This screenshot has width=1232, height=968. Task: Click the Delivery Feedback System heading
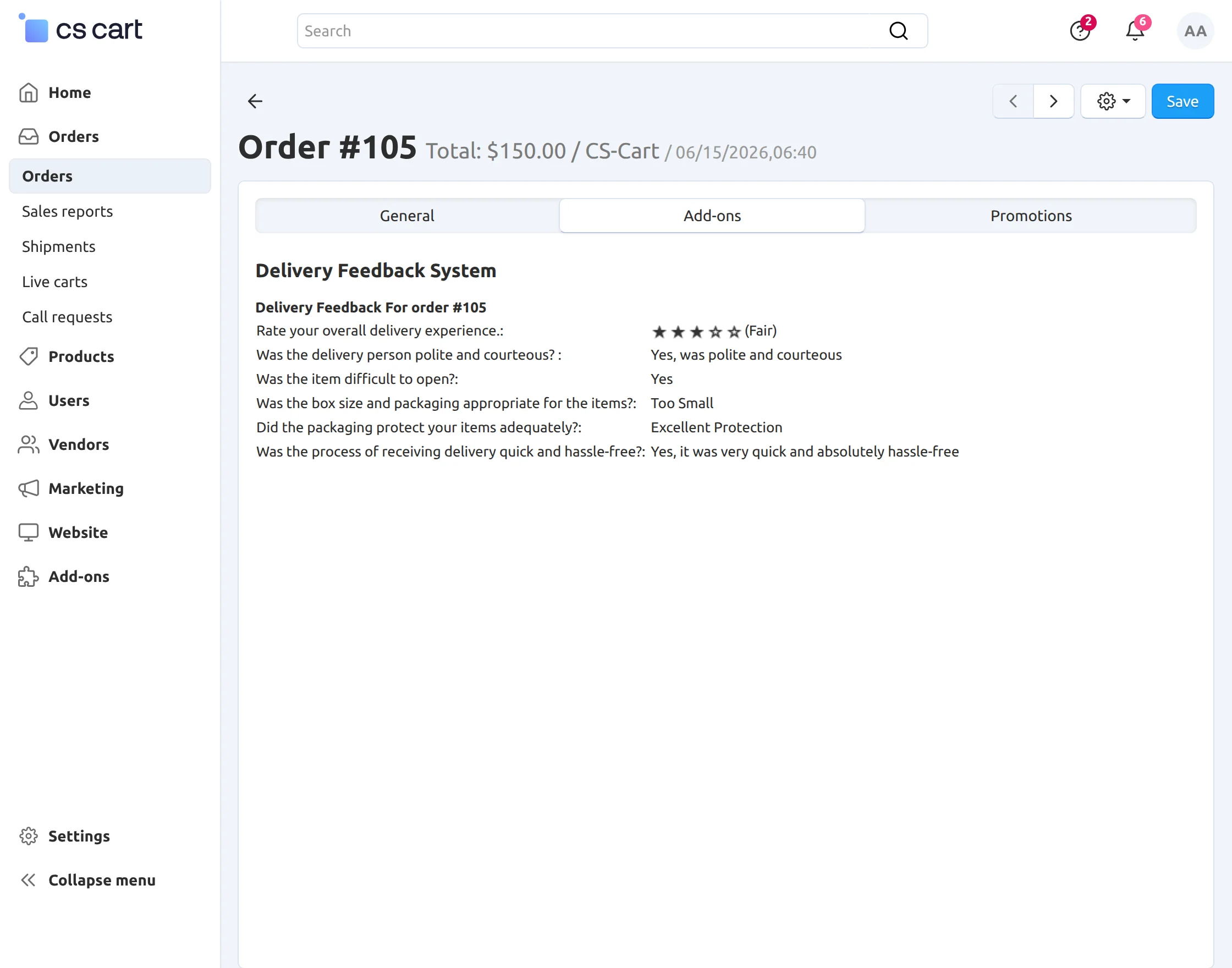[x=376, y=271]
